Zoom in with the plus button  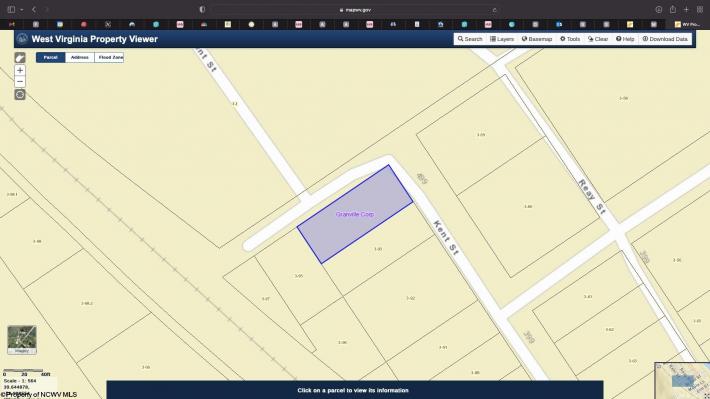point(20,71)
